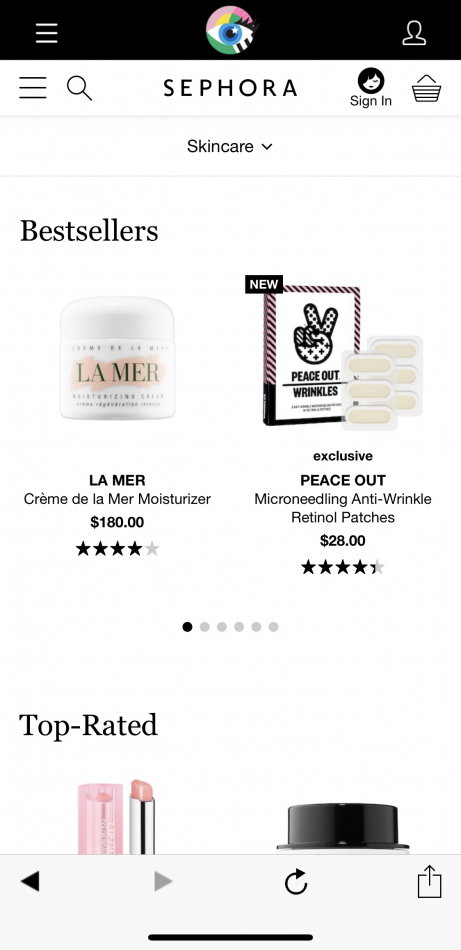Image resolution: width=461 pixels, height=950 pixels.
Task: Open the search magnifier icon
Action: tap(79, 88)
